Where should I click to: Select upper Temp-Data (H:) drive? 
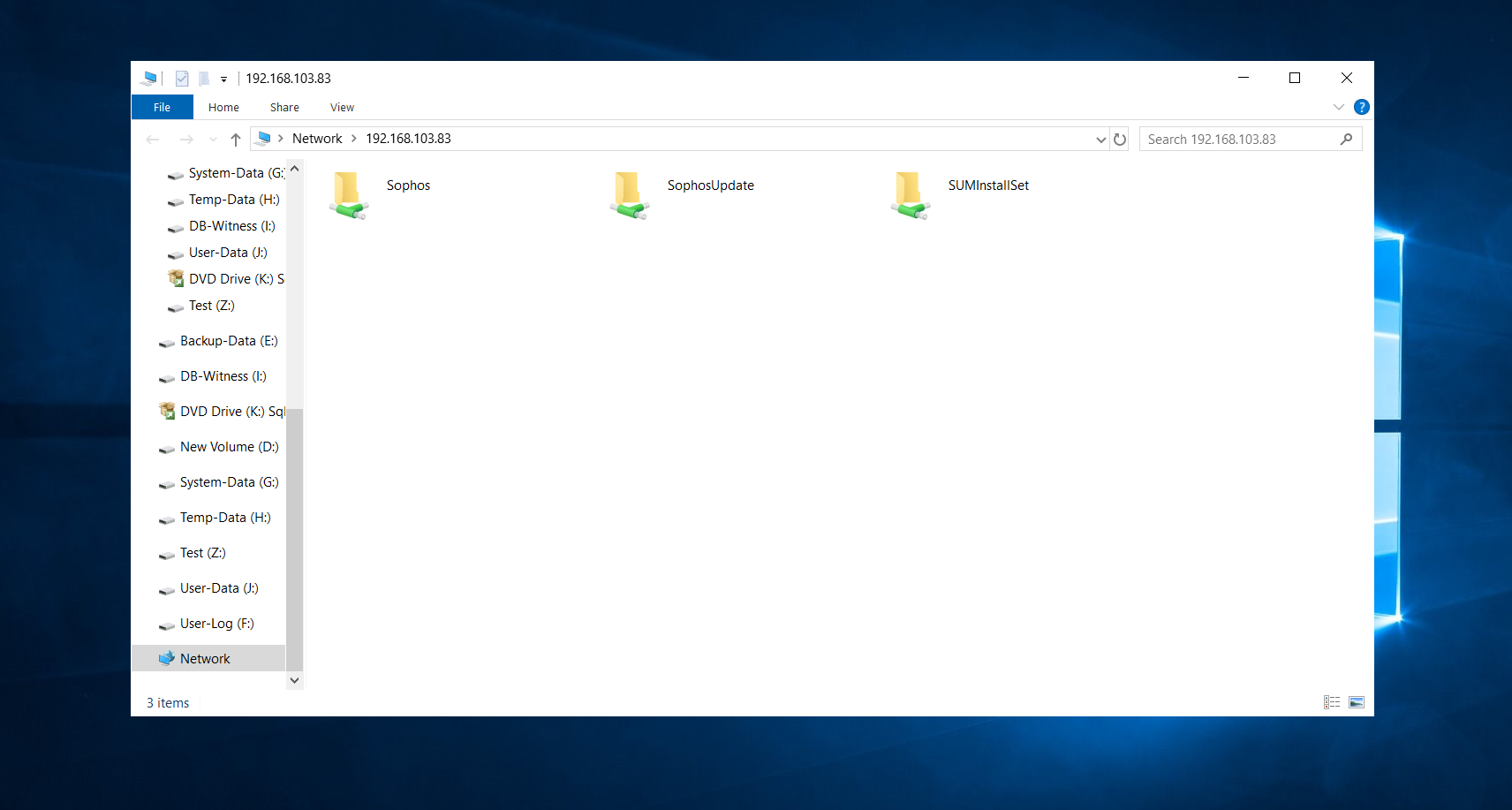[224, 200]
